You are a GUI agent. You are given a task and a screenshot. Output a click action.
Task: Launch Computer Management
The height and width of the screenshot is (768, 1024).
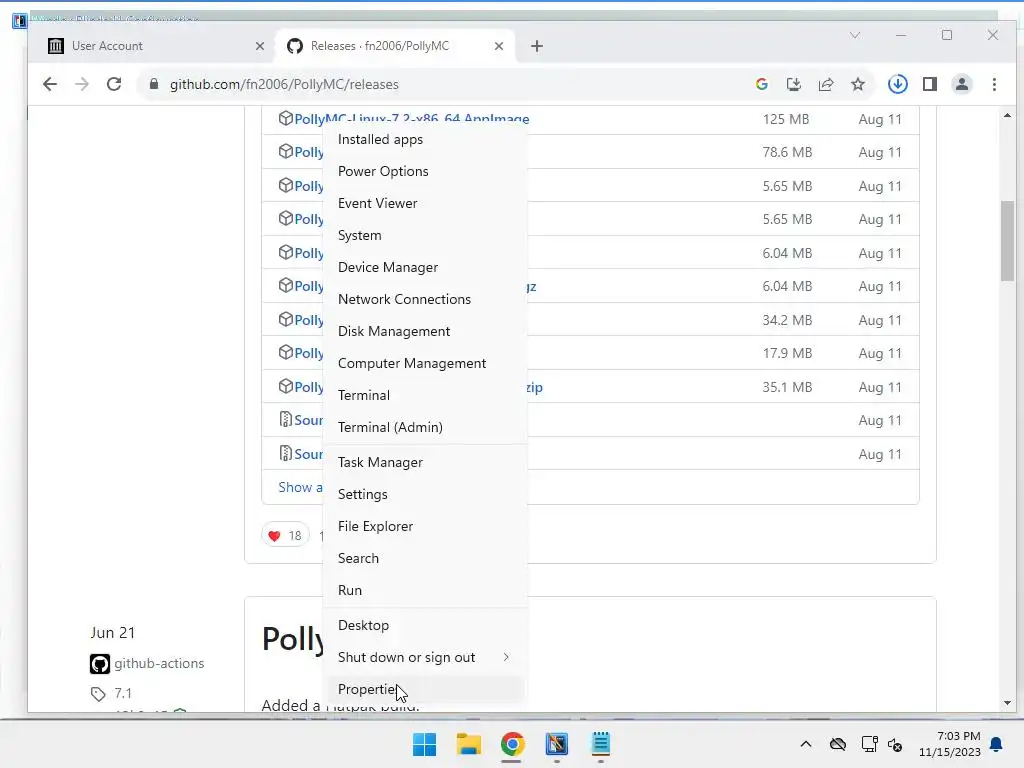coord(424,363)
